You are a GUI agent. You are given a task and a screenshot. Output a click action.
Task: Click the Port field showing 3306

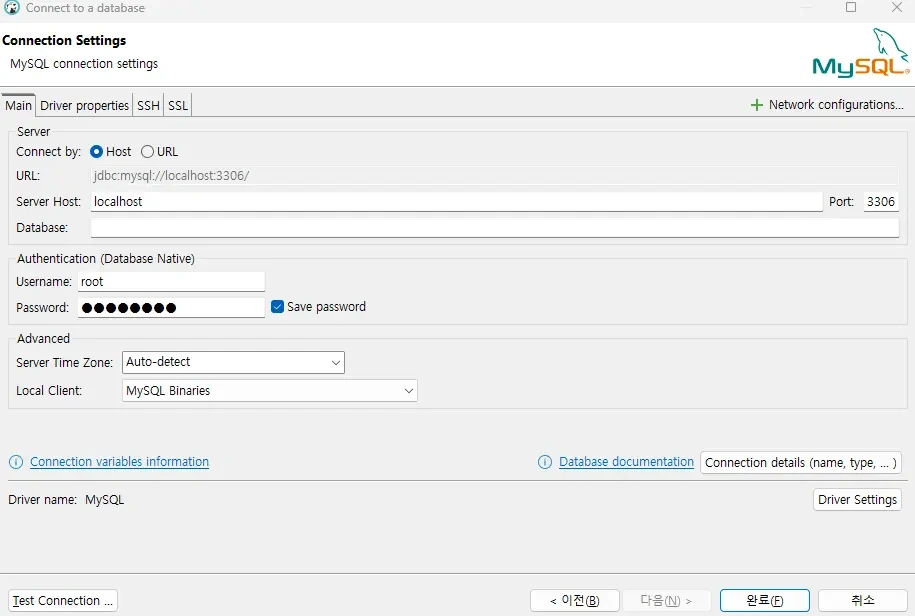pos(881,202)
